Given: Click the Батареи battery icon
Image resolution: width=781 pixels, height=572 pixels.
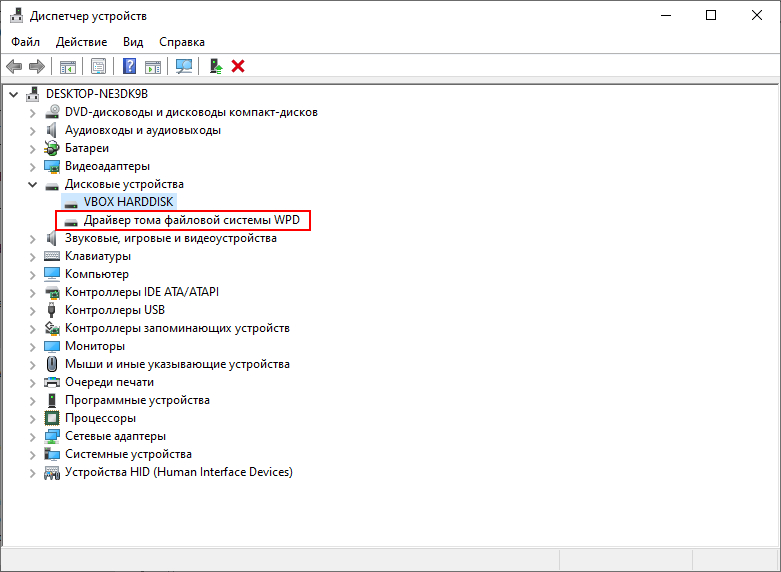Looking at the screenshot, I should (52, 148).
